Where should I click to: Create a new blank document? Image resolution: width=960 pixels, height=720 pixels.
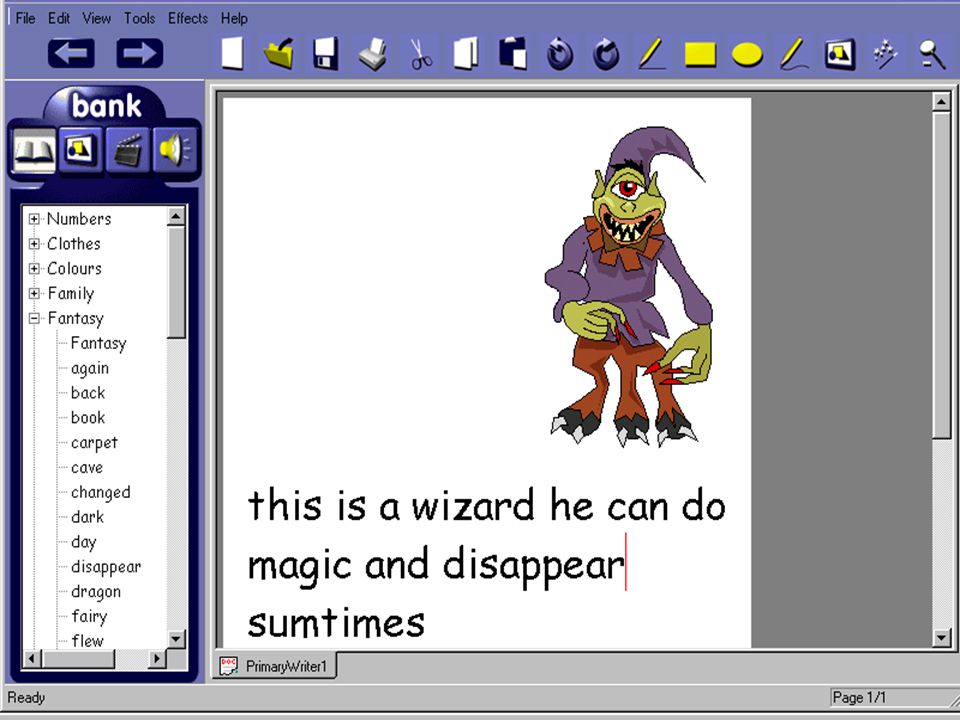pyautogui.click(x=233, y=54)
